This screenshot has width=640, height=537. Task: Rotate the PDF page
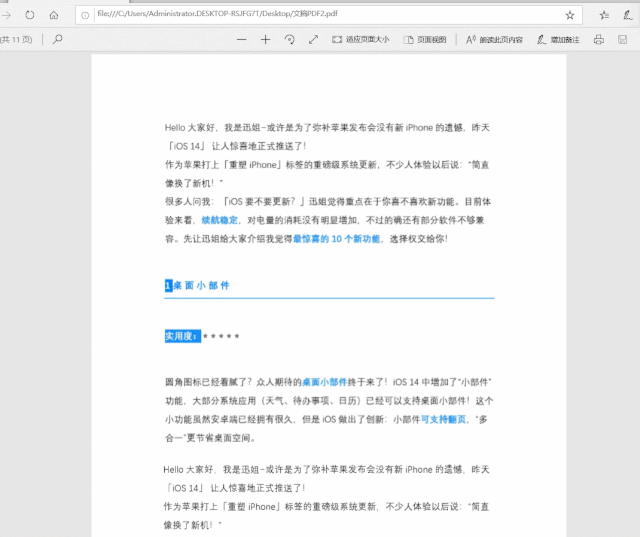pyautogui.click(x=289, y=40)
